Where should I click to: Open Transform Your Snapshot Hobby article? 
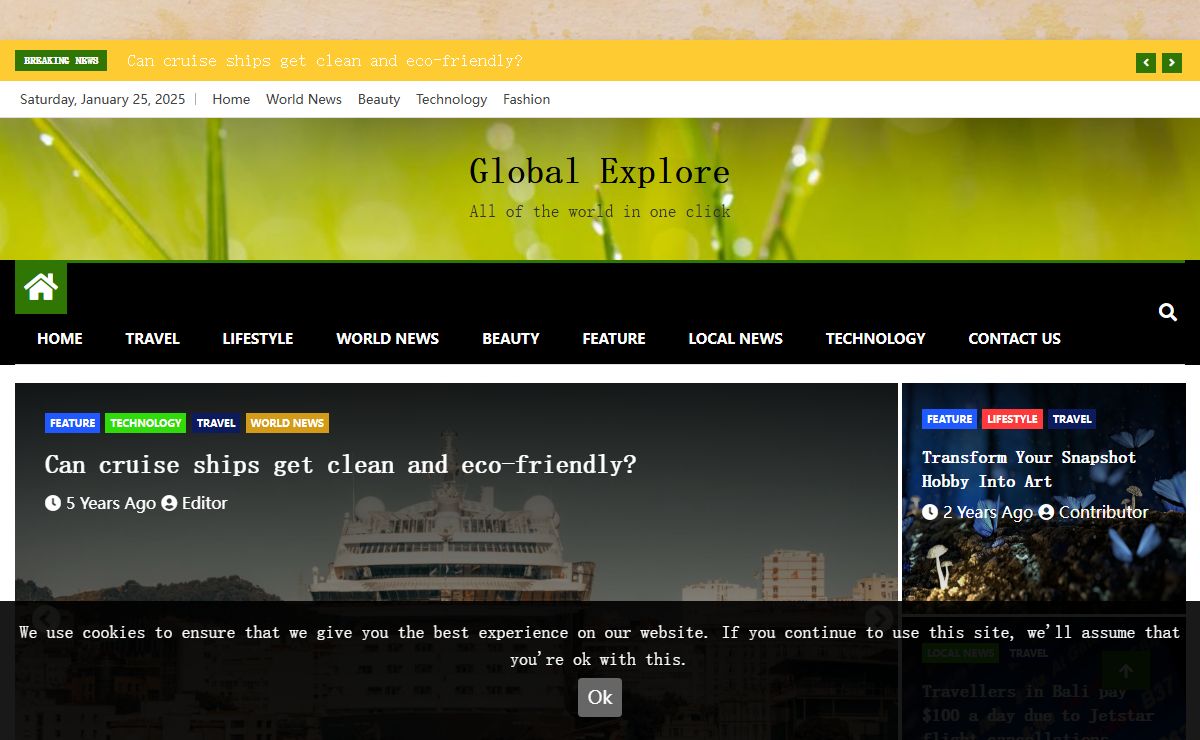[1029, 469]
